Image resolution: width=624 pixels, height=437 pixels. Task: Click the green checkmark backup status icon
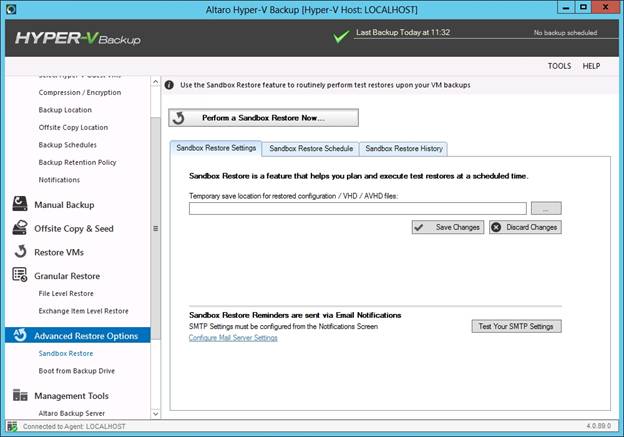tap(341, 37)
